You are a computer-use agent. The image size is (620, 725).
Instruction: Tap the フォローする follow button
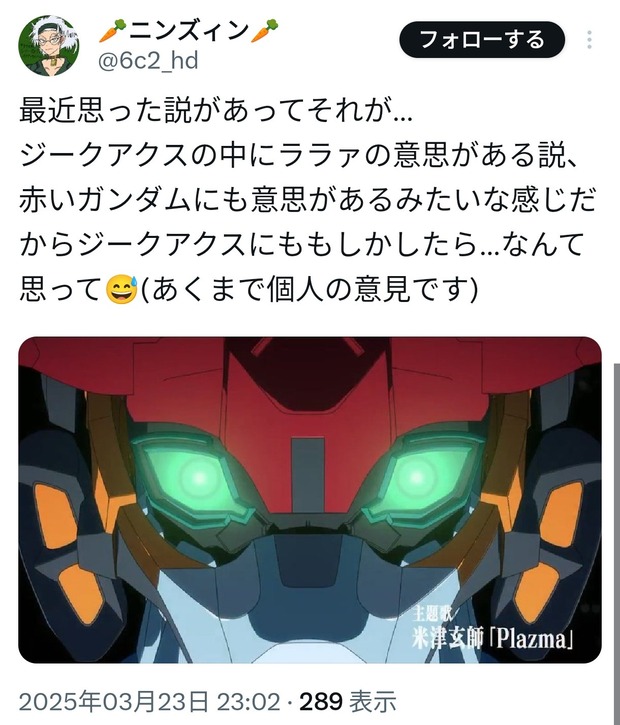[x=482, y=40]
